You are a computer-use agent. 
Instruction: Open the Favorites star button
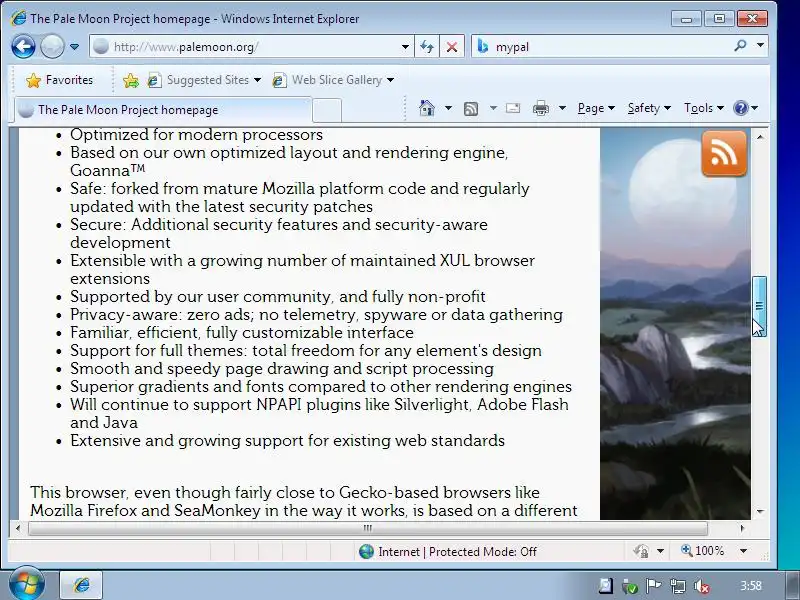60,80
